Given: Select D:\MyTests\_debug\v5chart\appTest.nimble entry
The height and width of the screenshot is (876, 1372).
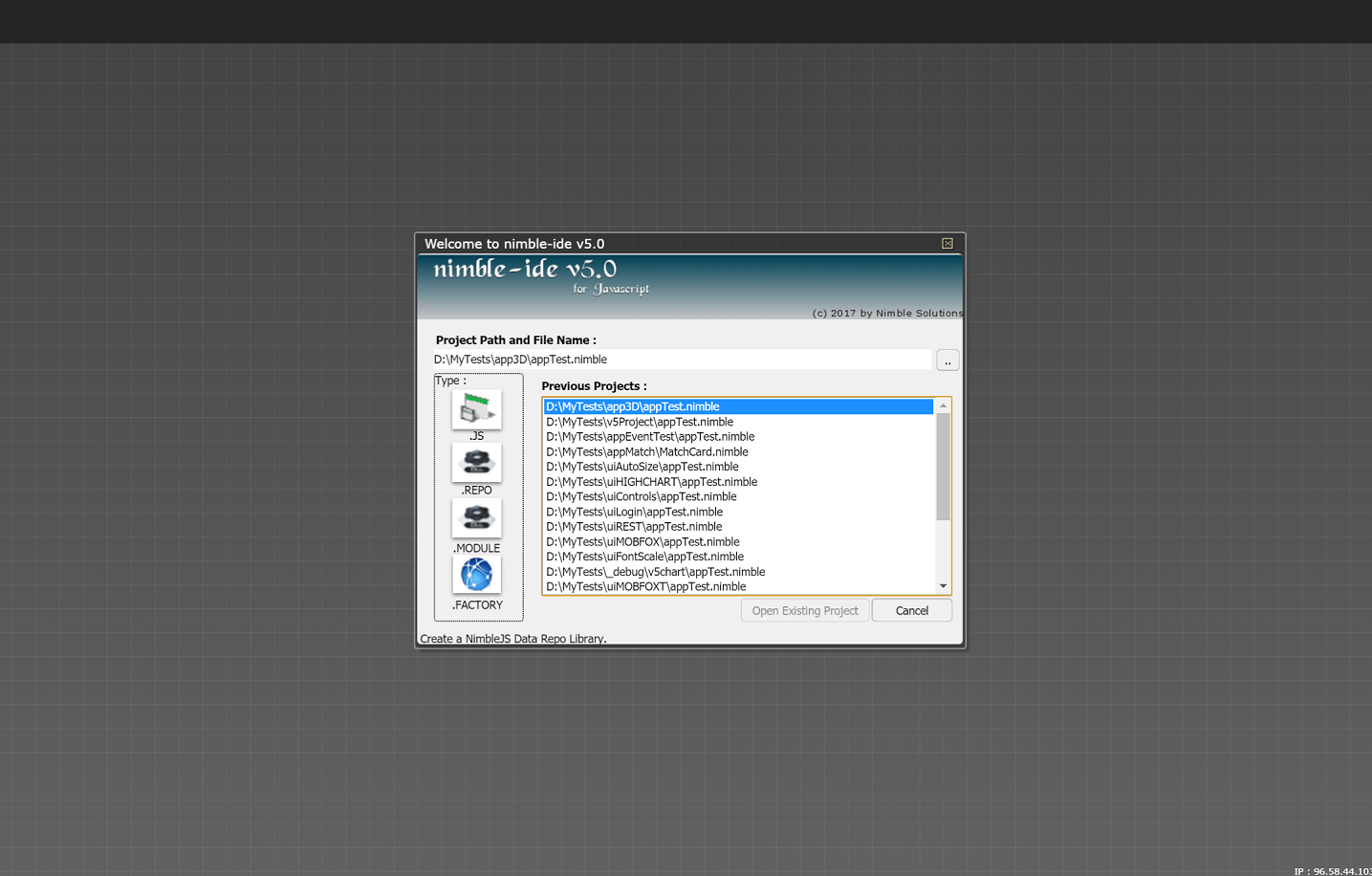Looking at the screenshot, I should pos(738,572).
